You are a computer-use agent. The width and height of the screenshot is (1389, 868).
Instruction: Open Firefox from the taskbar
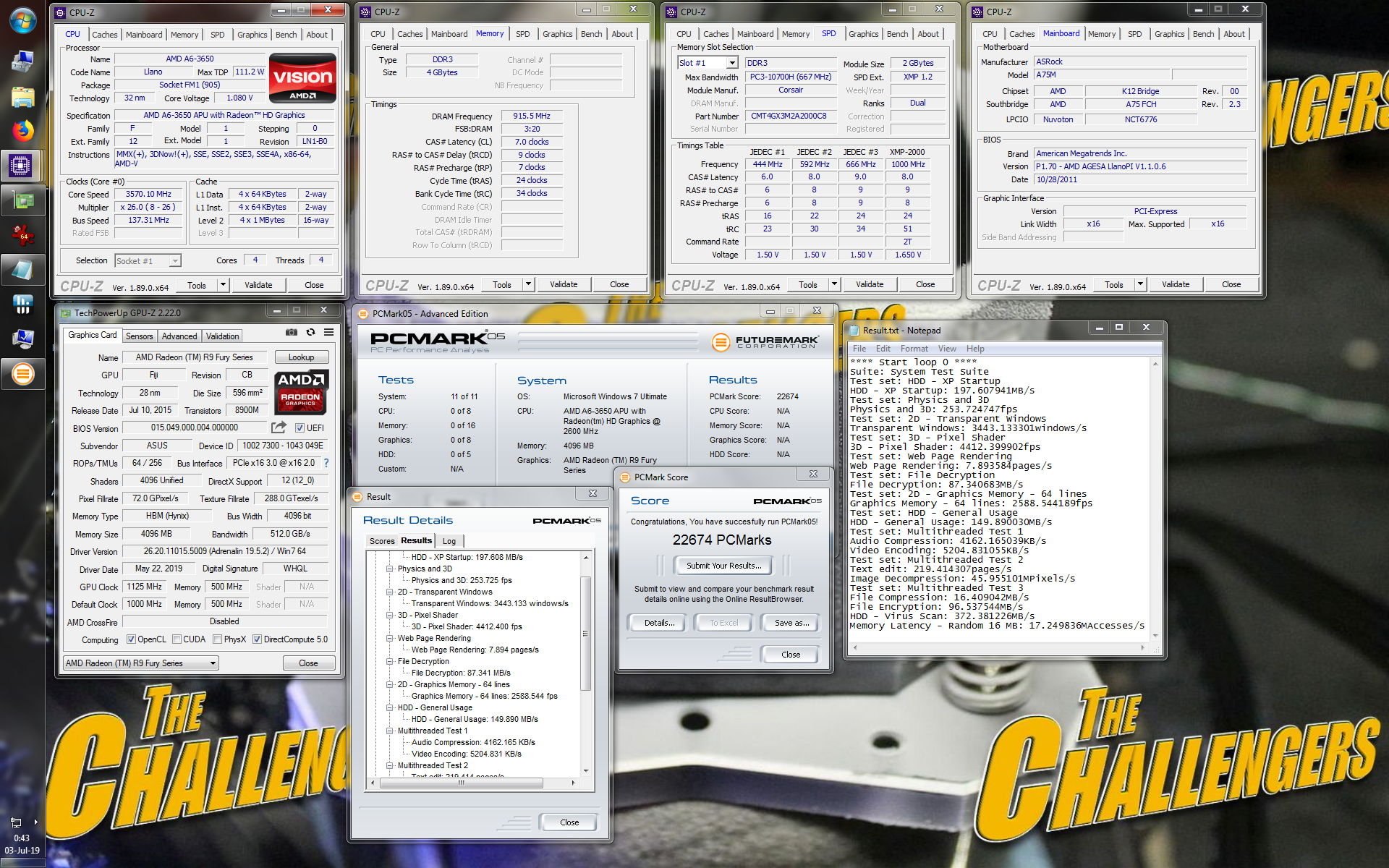coord(22,131)
